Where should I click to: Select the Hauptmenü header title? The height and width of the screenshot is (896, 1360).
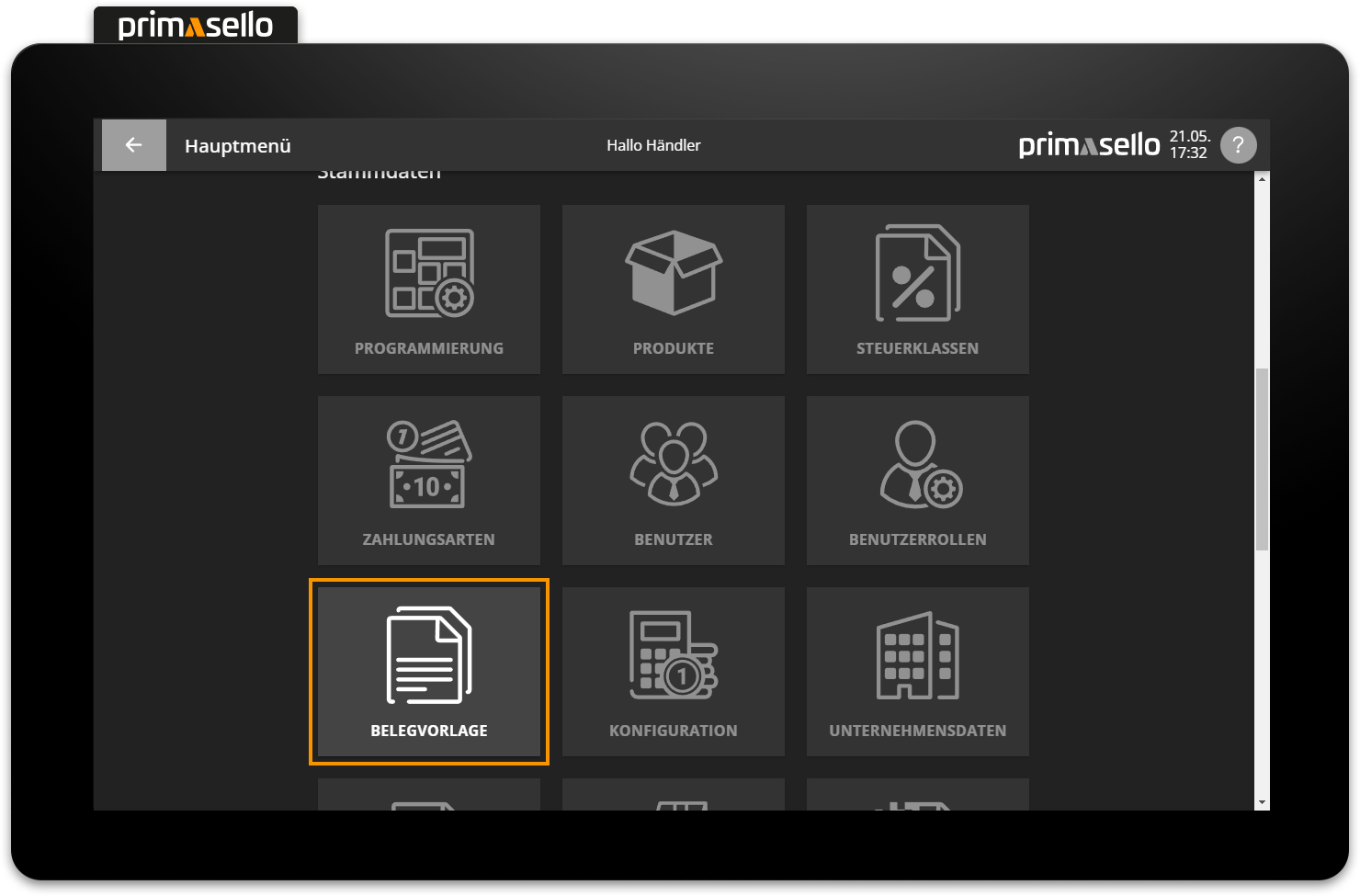[236, 145]
